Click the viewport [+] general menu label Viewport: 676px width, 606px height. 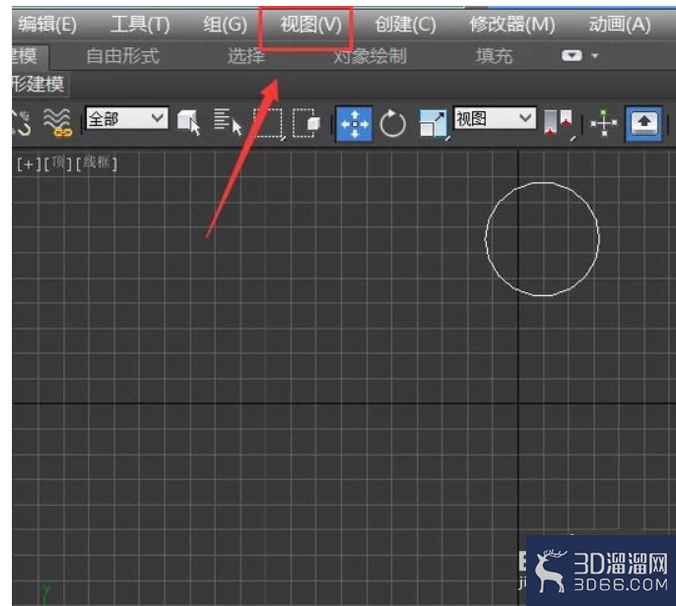[x=28, y=164]
